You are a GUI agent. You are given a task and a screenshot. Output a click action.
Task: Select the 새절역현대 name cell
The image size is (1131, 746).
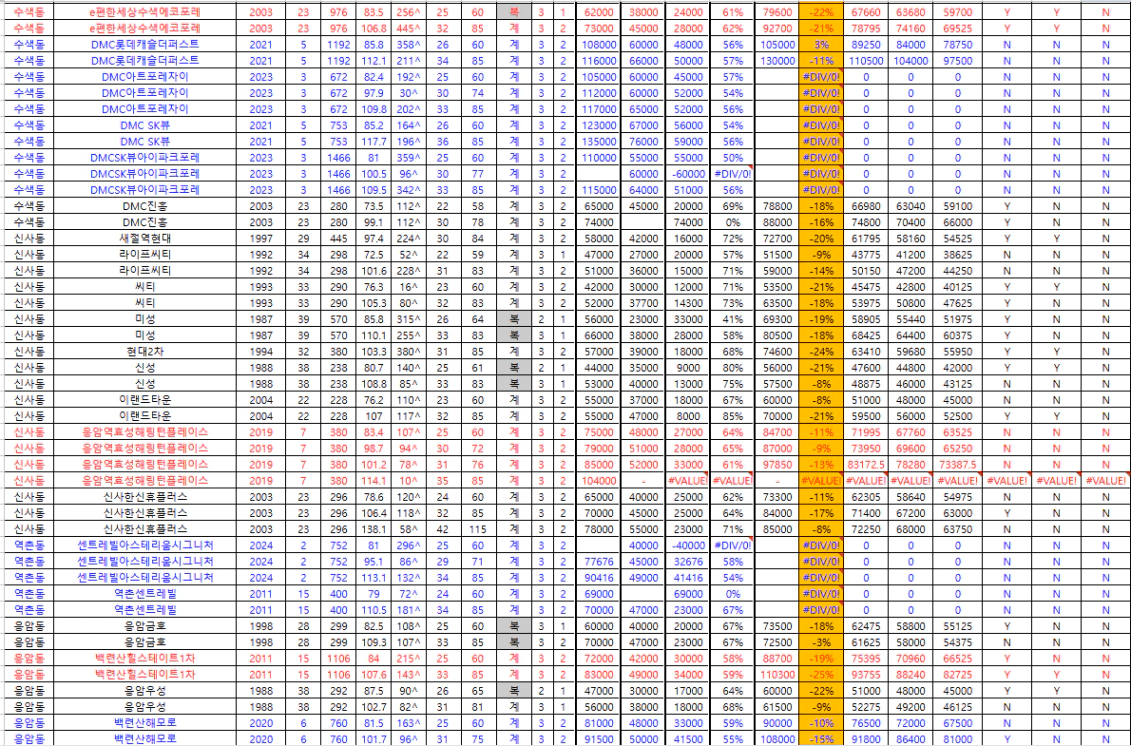tap(145, 239)
